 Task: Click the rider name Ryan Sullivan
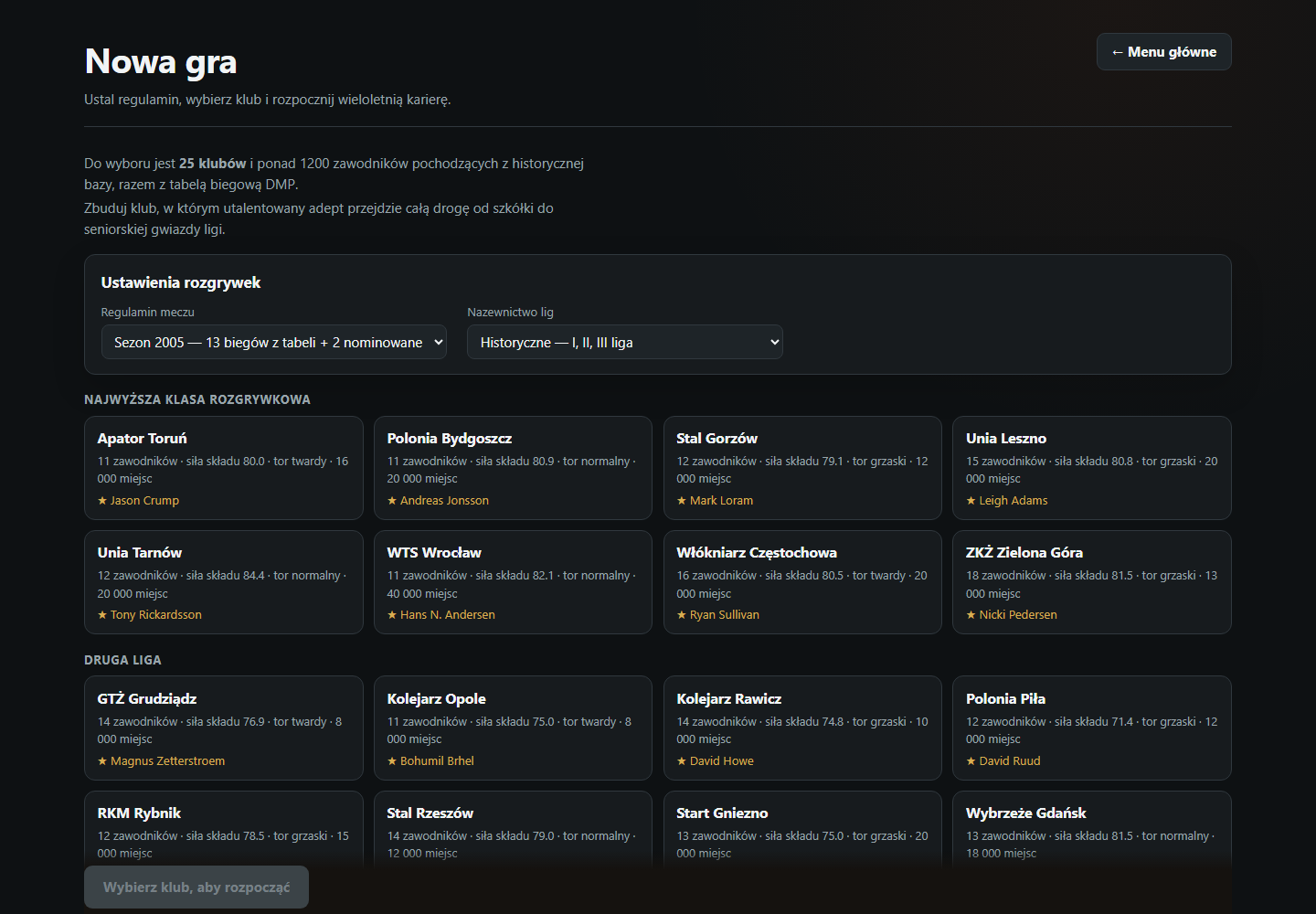[x=725, y=615]
